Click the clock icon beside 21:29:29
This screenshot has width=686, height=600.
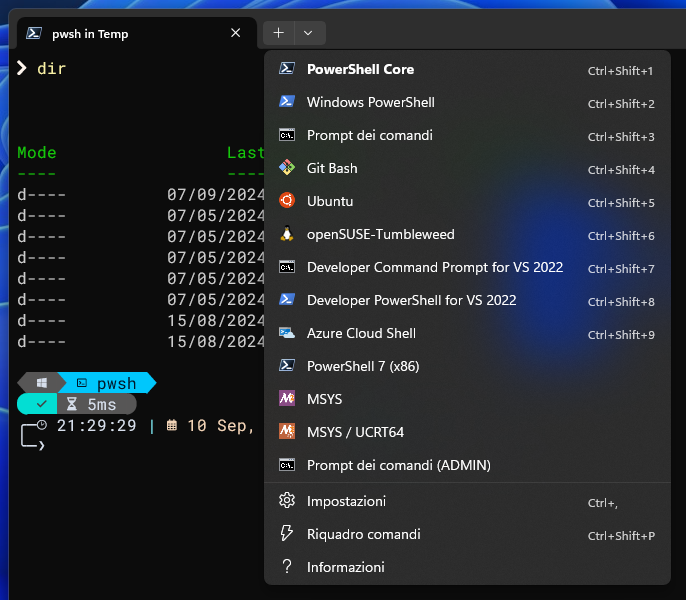tap(42, 425)
